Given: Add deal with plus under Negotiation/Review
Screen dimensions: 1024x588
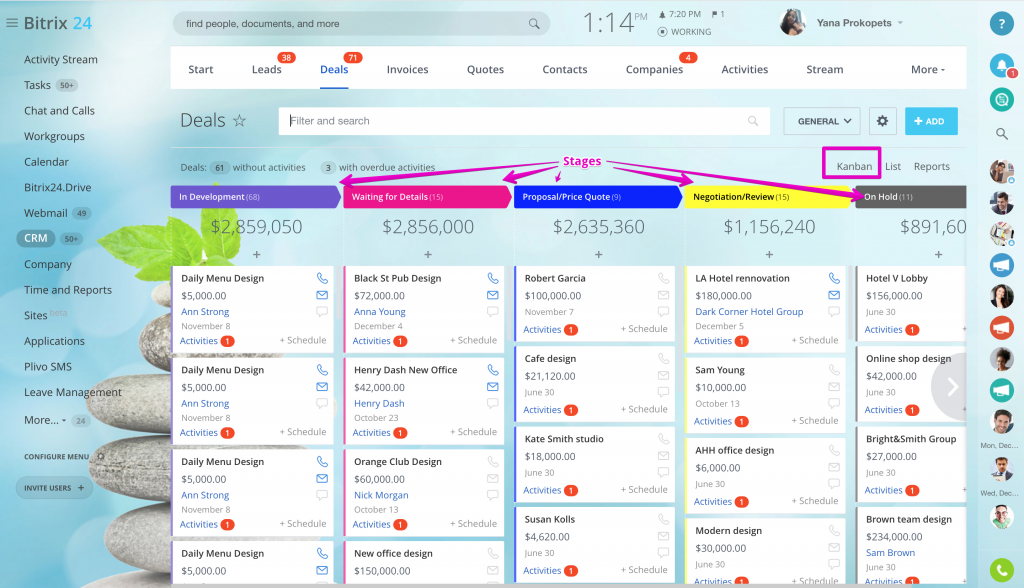Looking at the screenshot, I should click(x=769, y=254).
